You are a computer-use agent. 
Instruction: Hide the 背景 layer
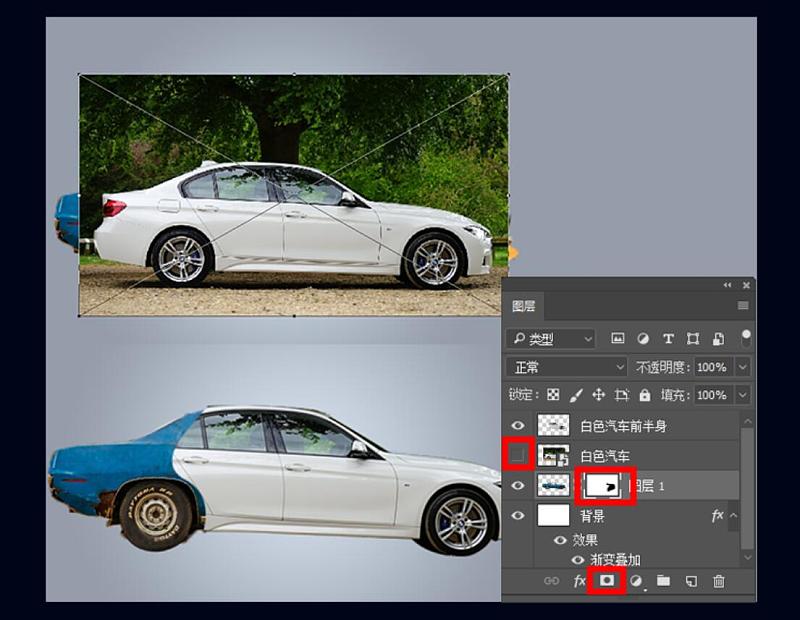(518, 516)
